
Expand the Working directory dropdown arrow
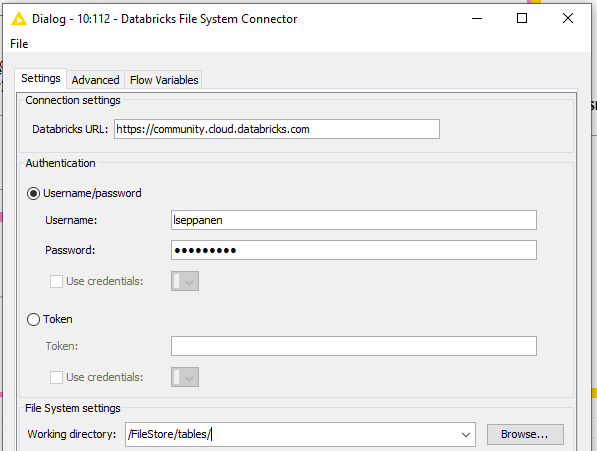pos(465,435)
